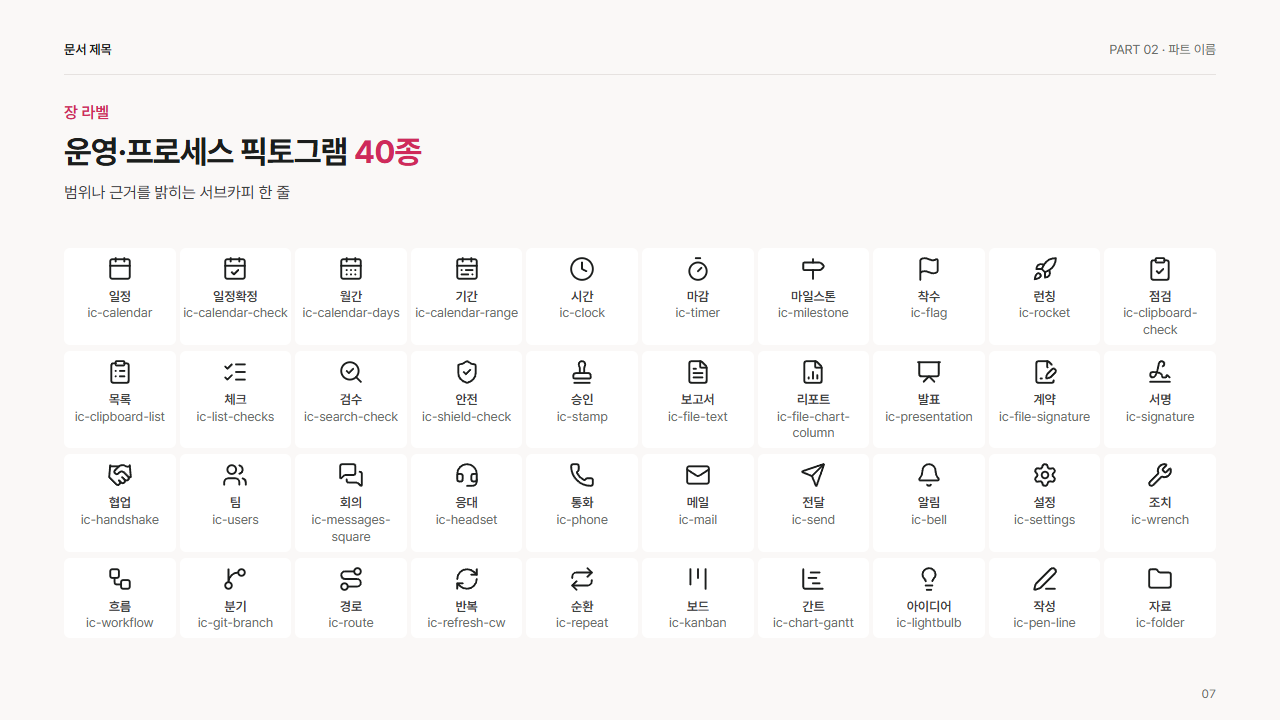Viewport: 1280px width, 720px height.
Task: Click the headset icon above 응대
Action: coord(467,475)
